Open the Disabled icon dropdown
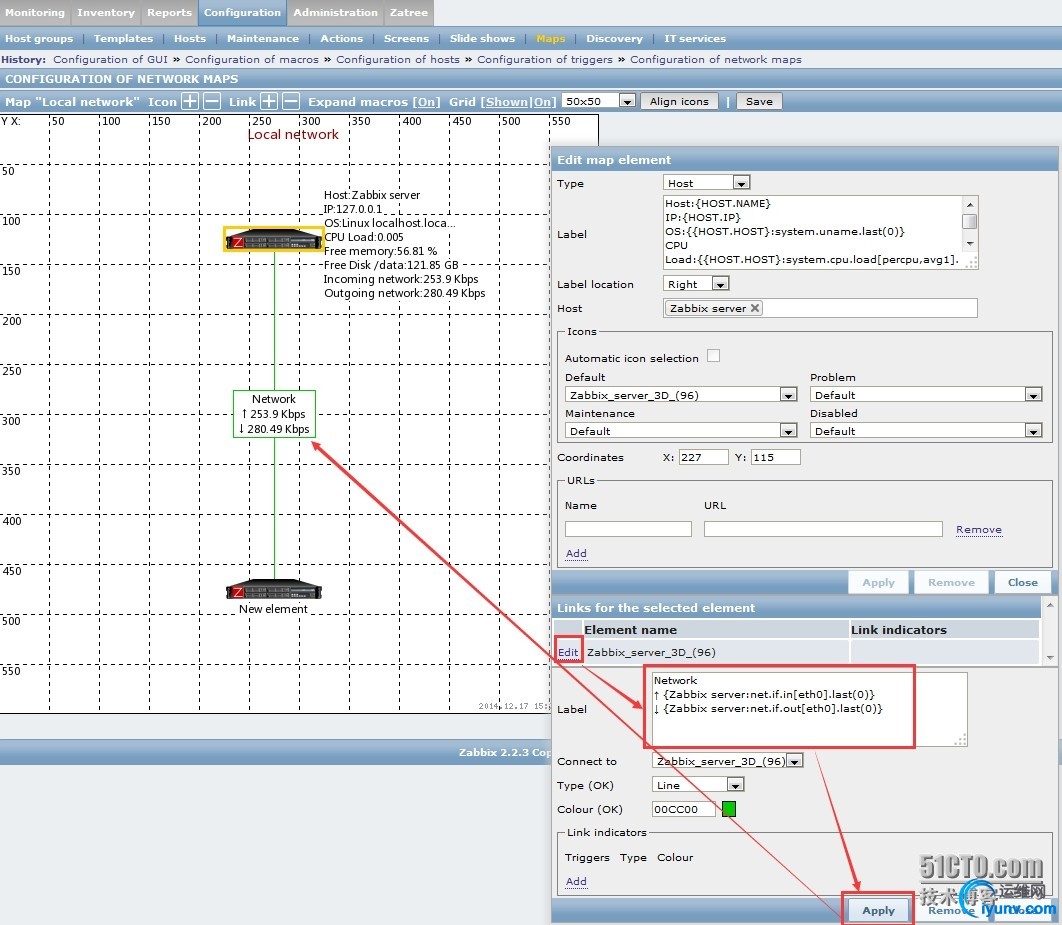 tap(925, 431)
